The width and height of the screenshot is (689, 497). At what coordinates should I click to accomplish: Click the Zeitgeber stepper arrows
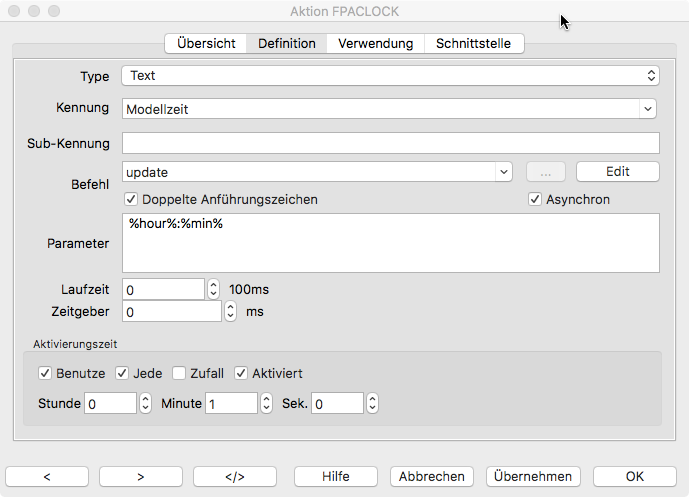pyautogui.click(x=230, y=312)
